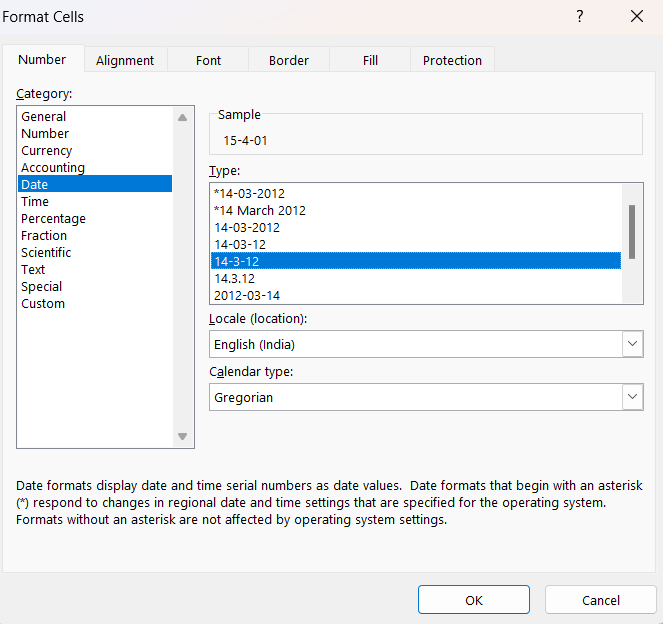
Task: Go to the Border tab
Action: 289,60
